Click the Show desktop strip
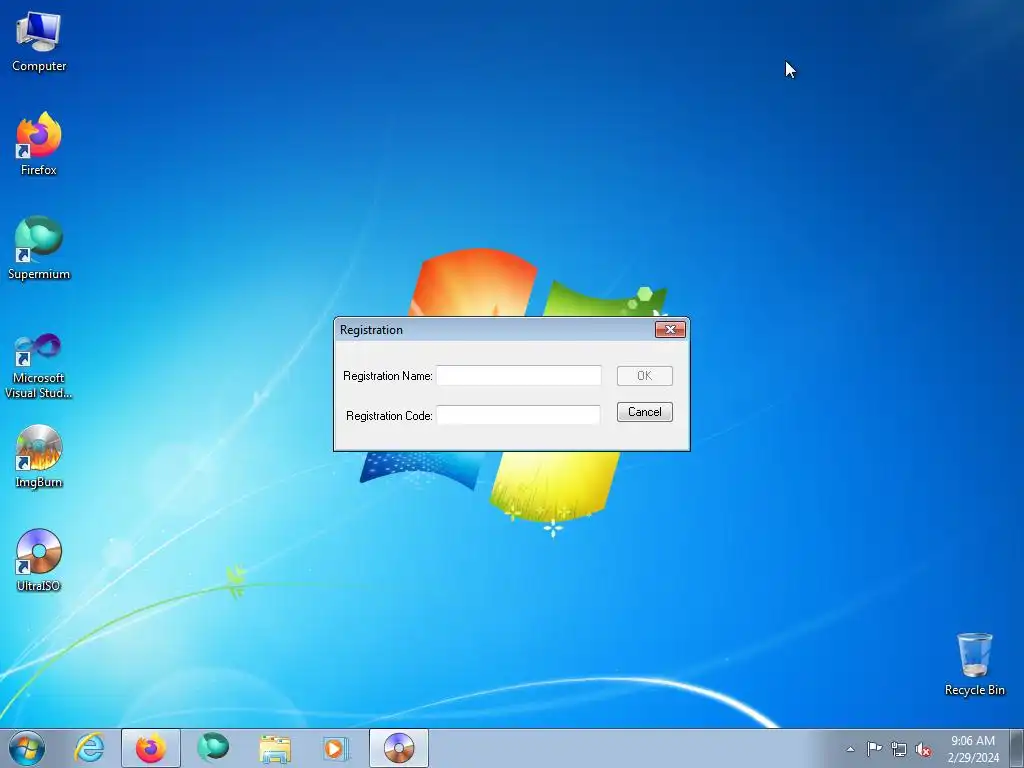 tap(1016, 748)
